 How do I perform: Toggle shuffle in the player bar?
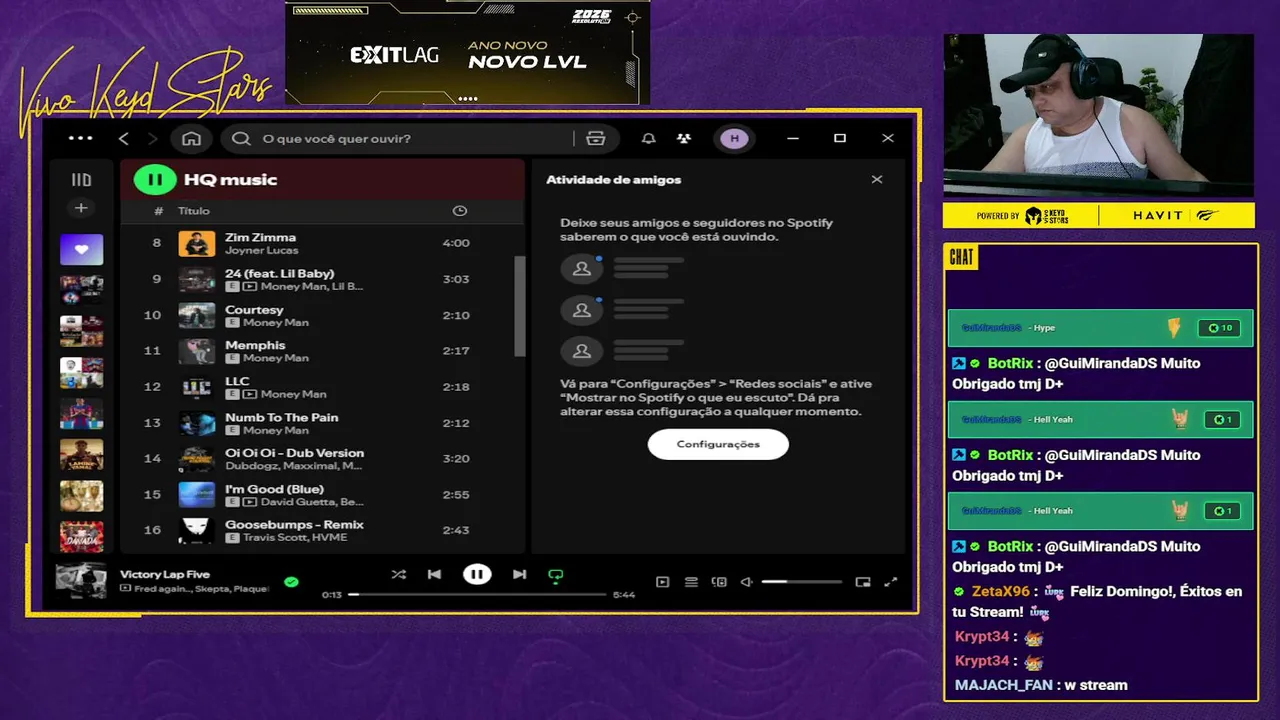398,574
